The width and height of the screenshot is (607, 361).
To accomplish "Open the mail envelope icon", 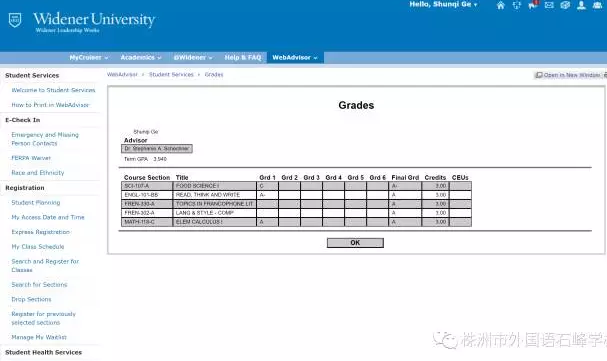I will [549, 5].
